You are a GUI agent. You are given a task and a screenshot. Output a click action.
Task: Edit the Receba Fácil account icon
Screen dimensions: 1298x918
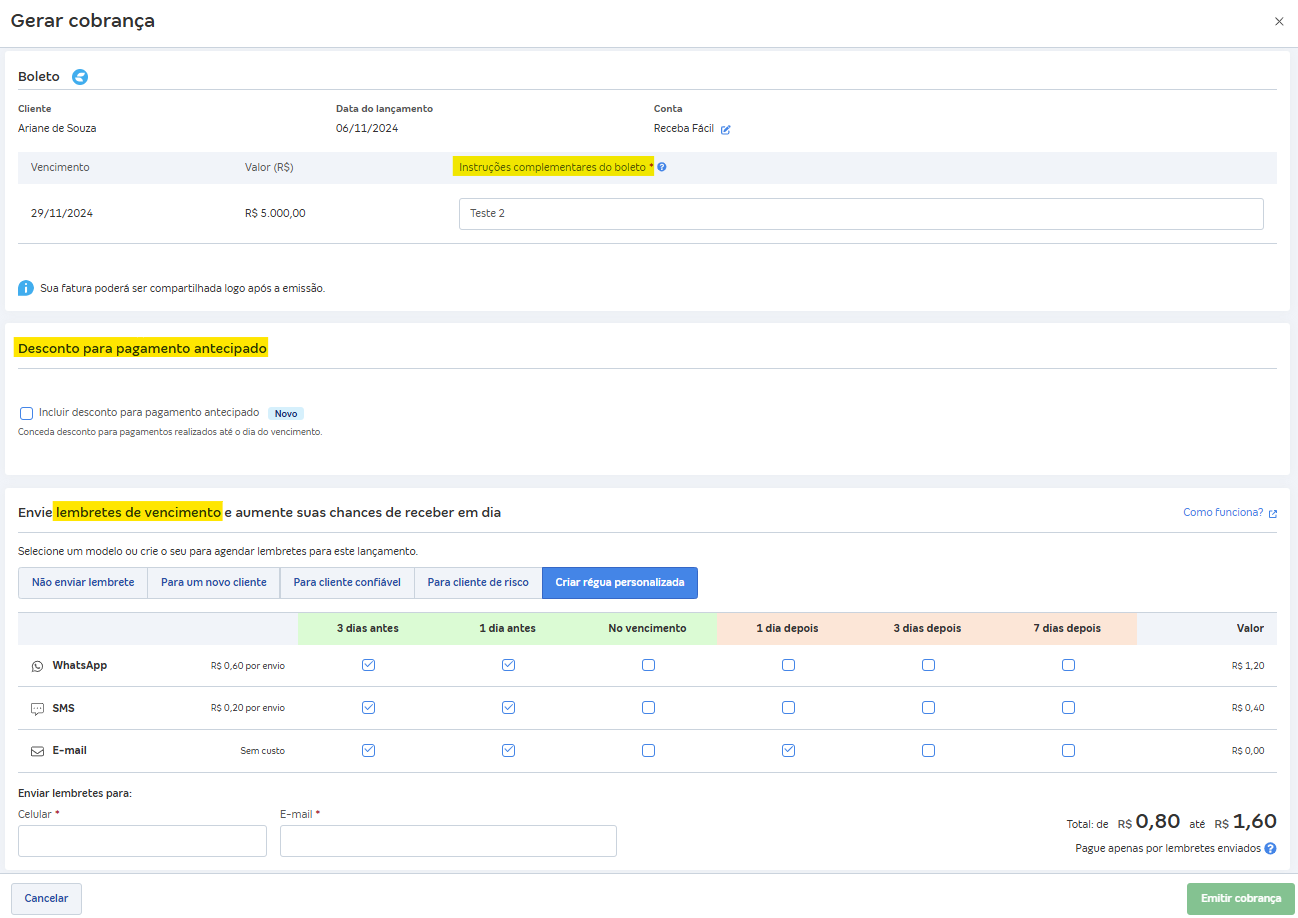(x=726, y=129)
